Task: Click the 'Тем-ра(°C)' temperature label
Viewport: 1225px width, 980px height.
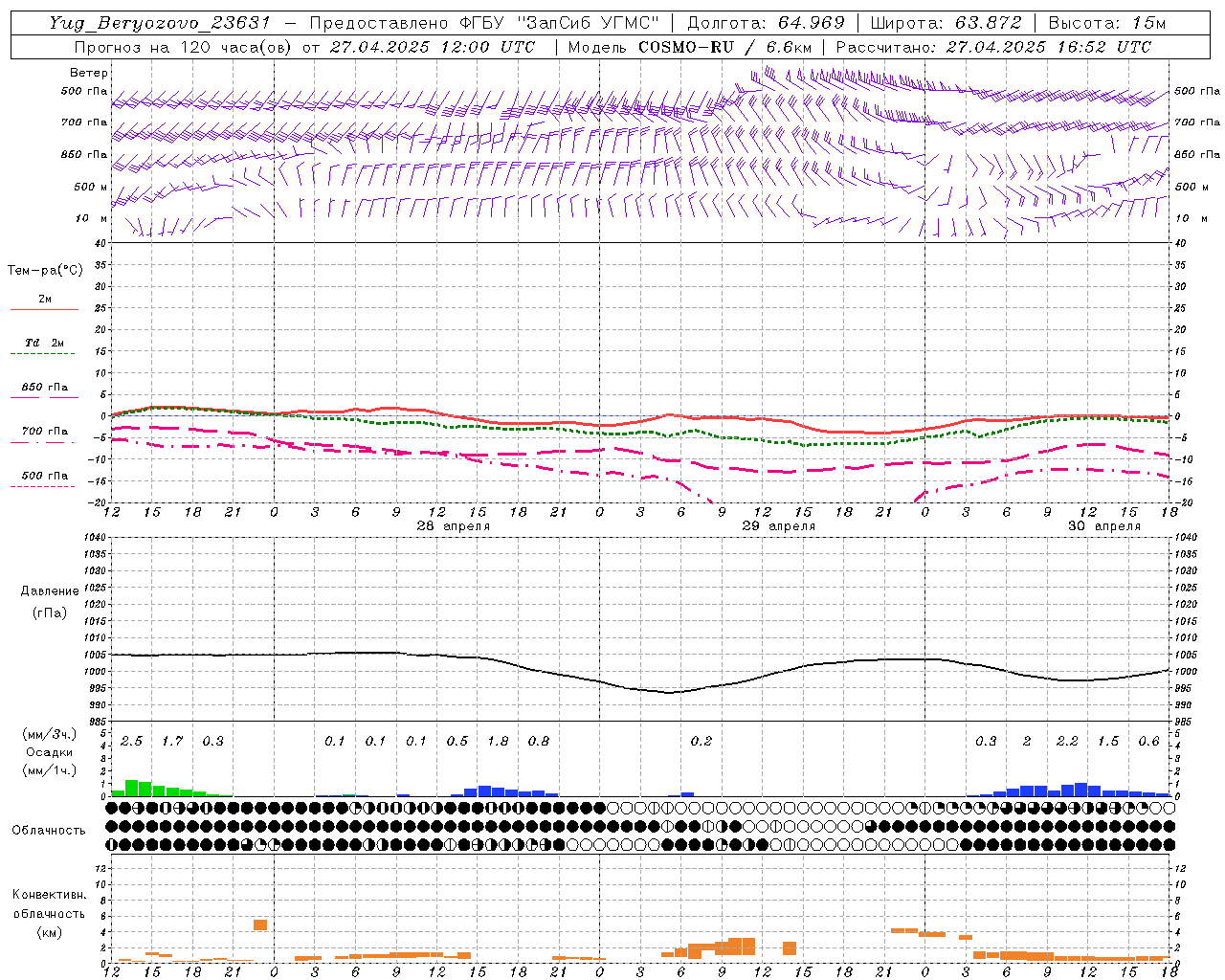Action: pyautogui.click(x=45, y=271)
